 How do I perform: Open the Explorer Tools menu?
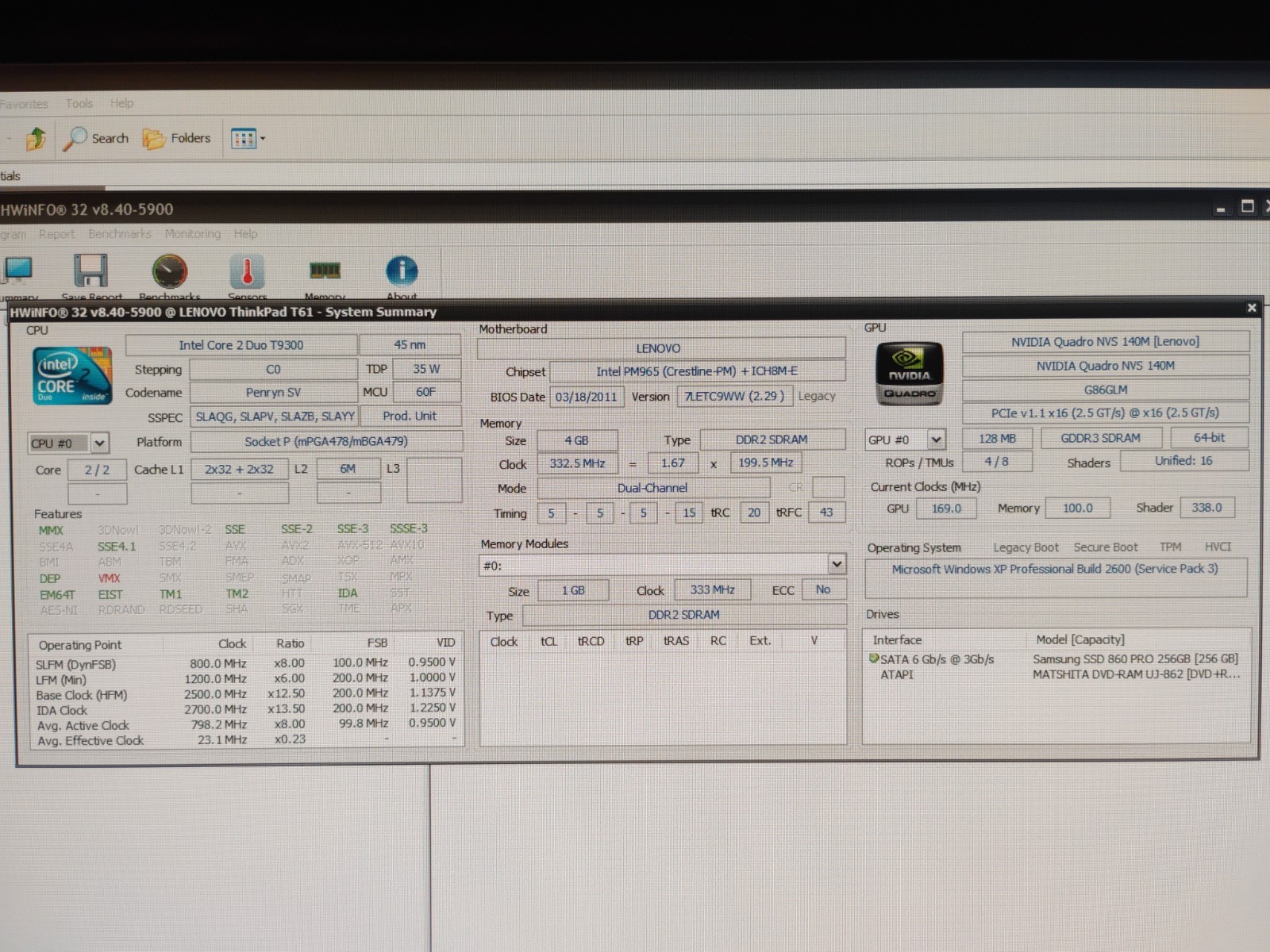coord(79,103)
